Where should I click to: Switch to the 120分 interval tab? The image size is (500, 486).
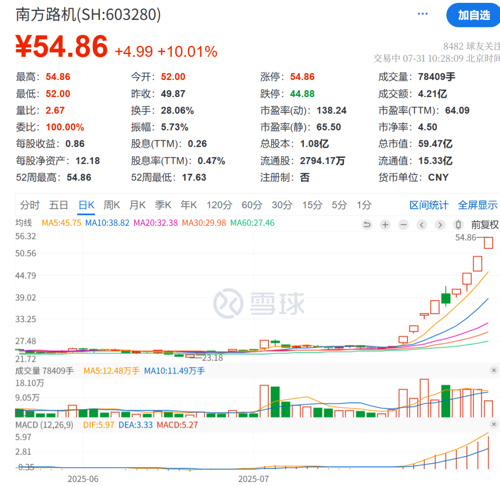click(x=219, y=205)
